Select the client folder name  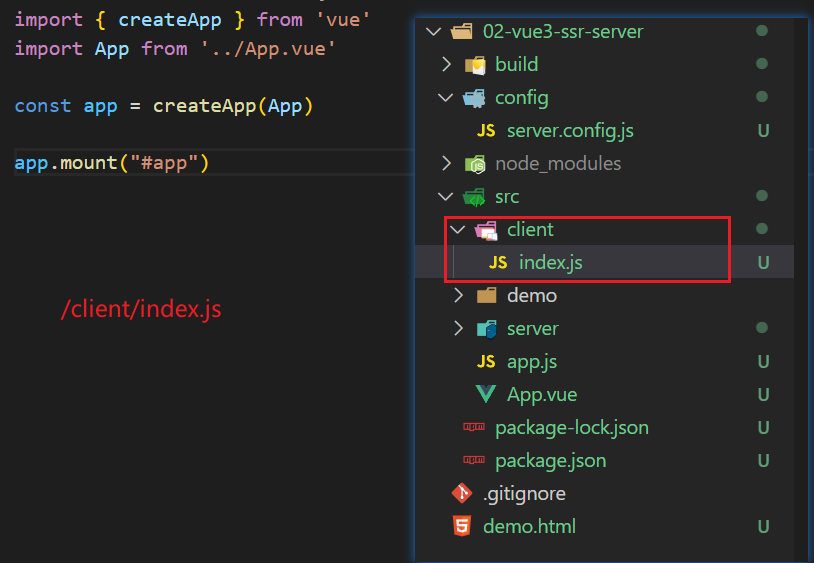coord(531,230)
